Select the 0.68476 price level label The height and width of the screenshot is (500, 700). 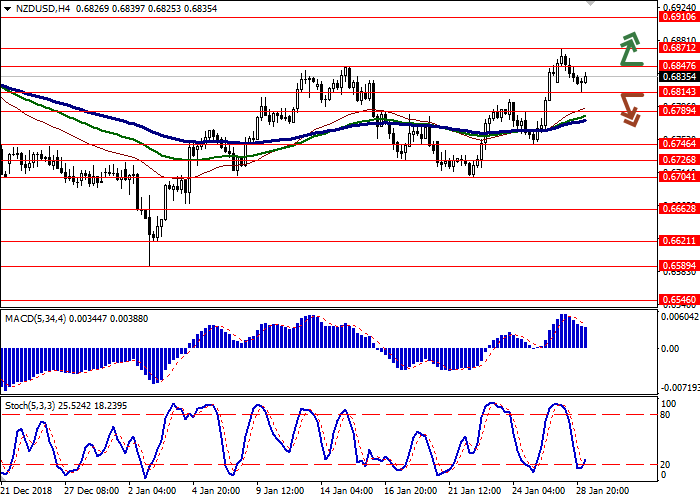678,65
